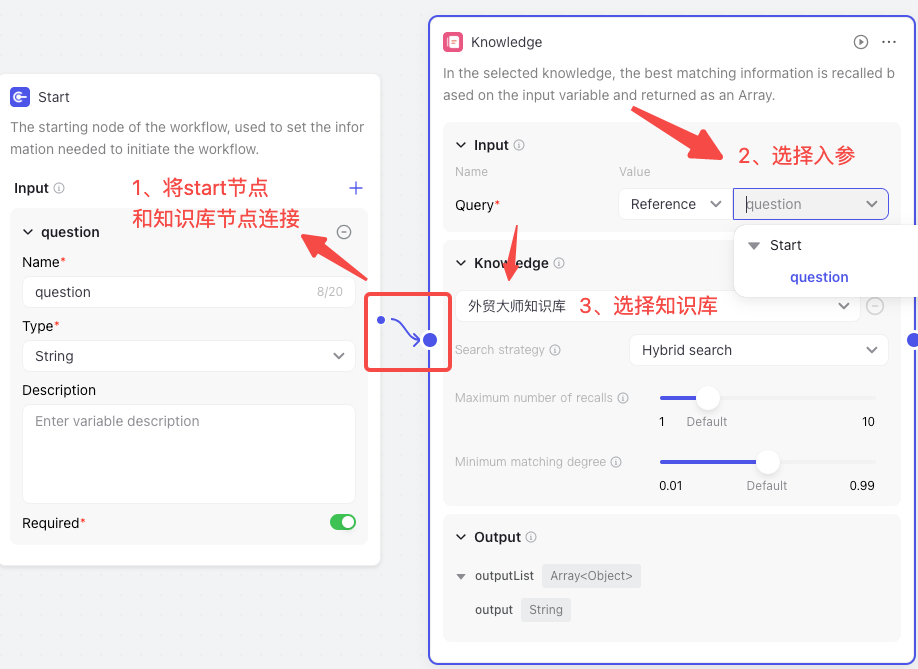Collapse the Start group in the variable list
Viewport: 918px width, 669px height.
click(x=754, y=246)
